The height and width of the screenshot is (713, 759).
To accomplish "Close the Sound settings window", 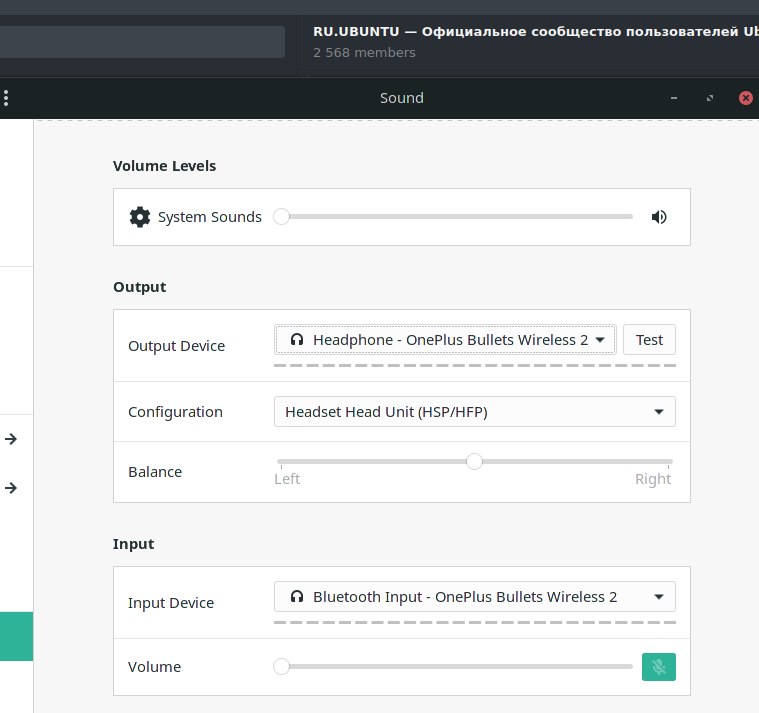I will [745, 98].
